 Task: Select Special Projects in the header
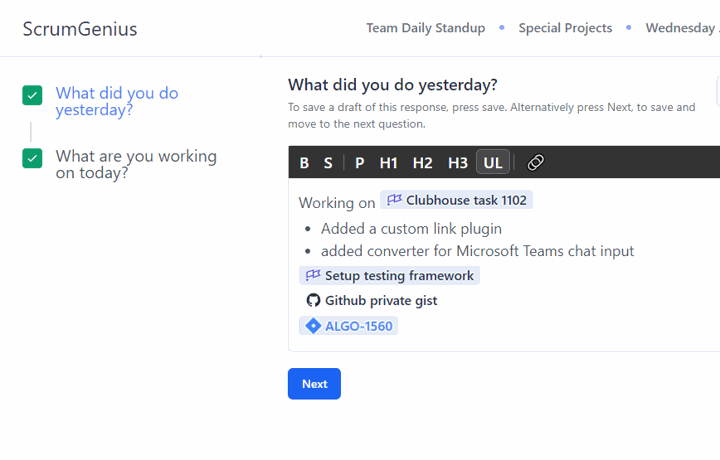[565, 28]
